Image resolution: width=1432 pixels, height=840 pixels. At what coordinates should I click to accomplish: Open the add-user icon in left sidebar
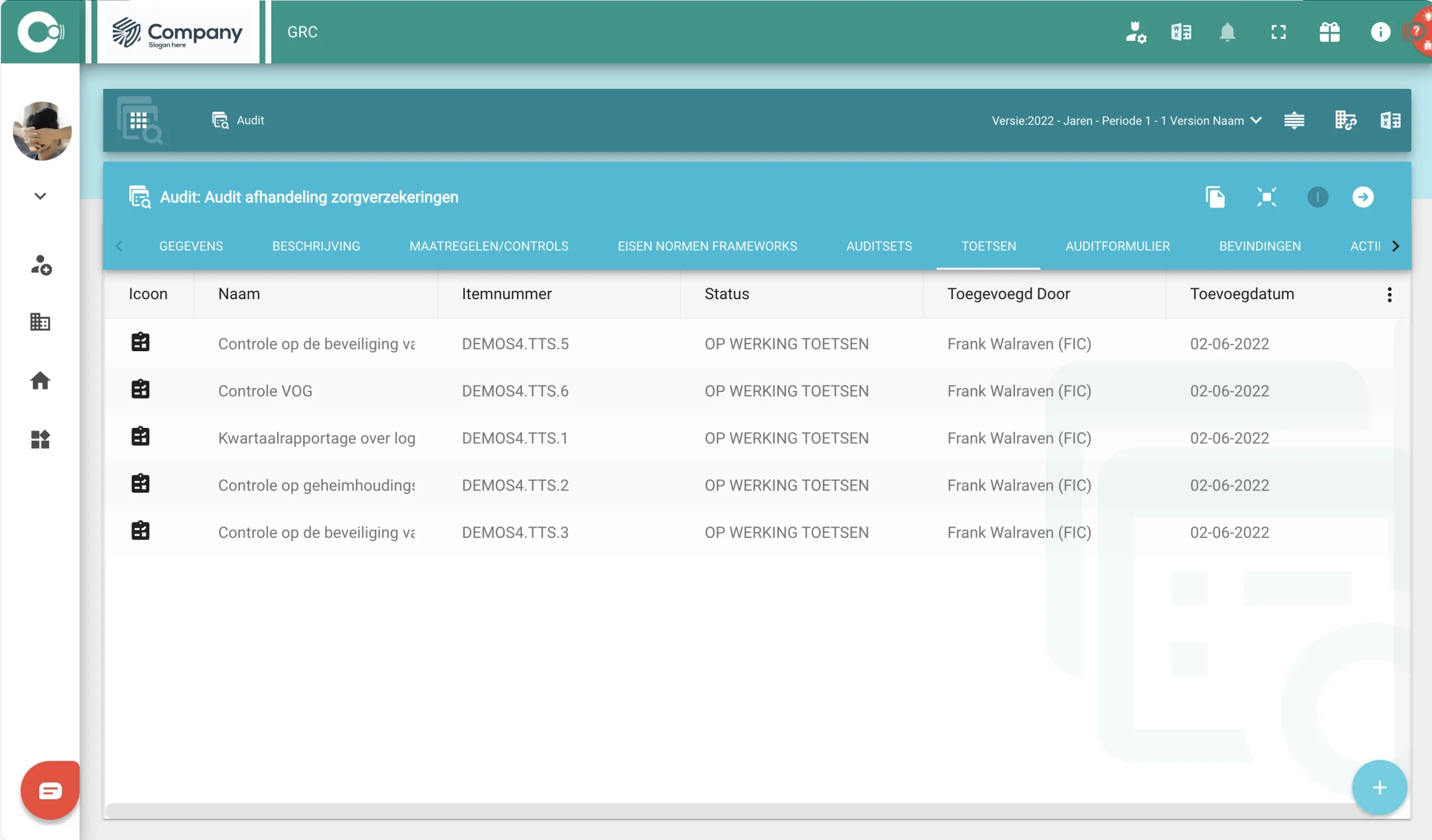pos(40,265)
